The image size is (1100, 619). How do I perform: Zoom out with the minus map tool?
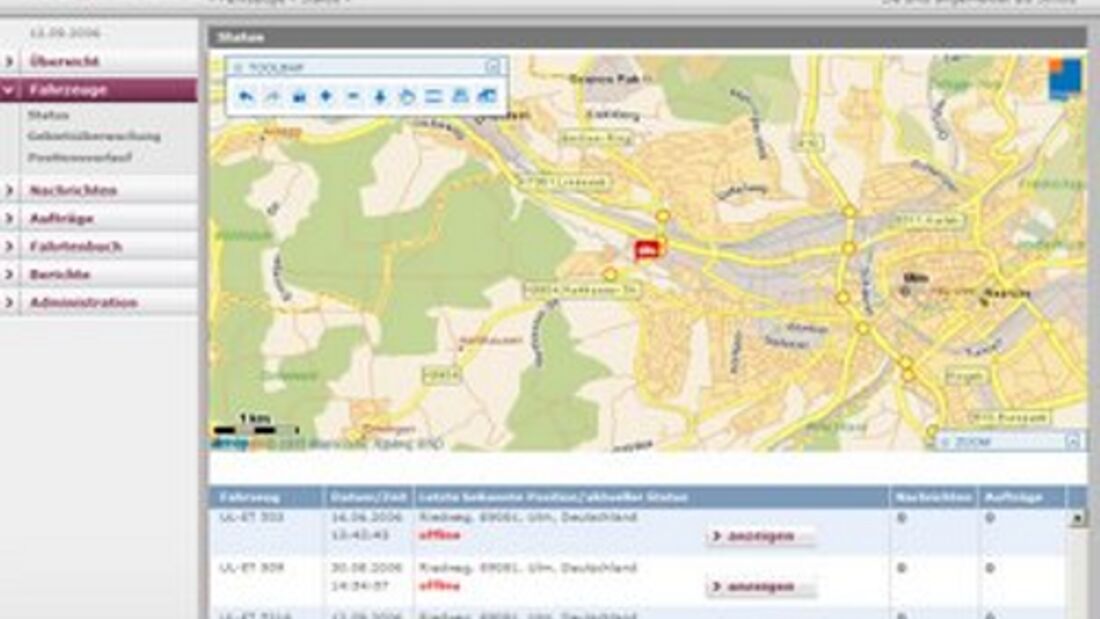click(x=353, y=97)
